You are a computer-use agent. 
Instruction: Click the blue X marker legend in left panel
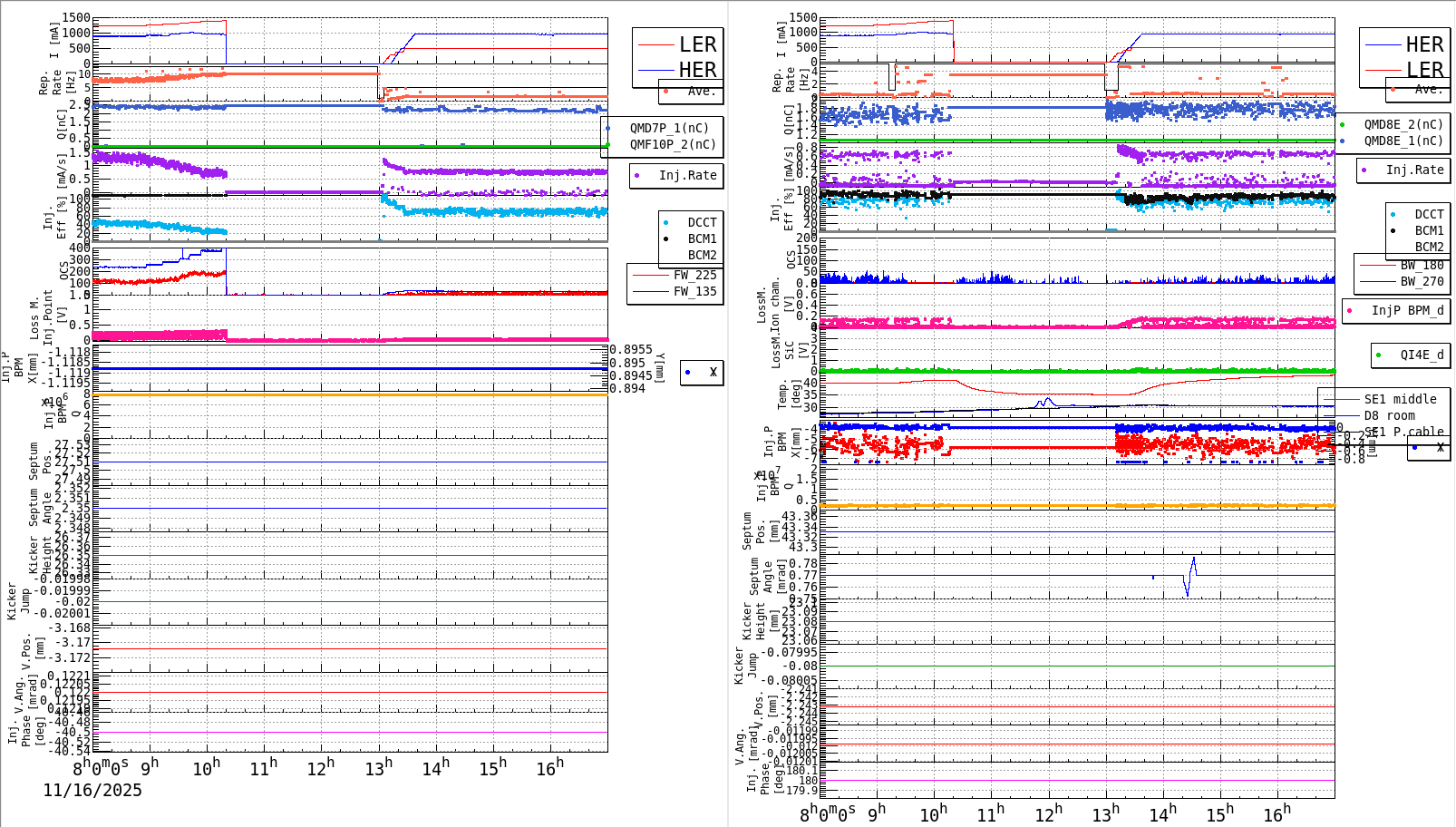click(687, 372)
